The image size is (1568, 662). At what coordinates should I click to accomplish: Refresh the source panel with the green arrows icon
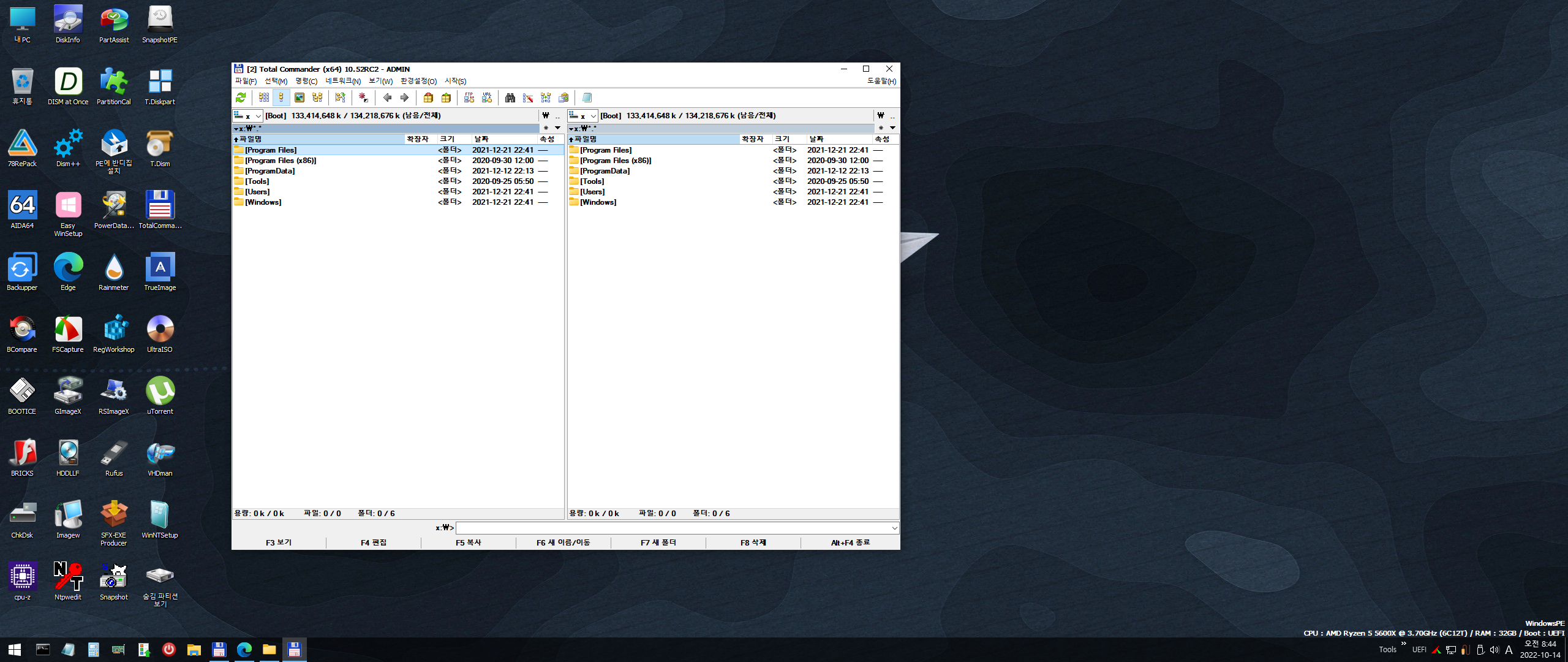coord(241,97)
